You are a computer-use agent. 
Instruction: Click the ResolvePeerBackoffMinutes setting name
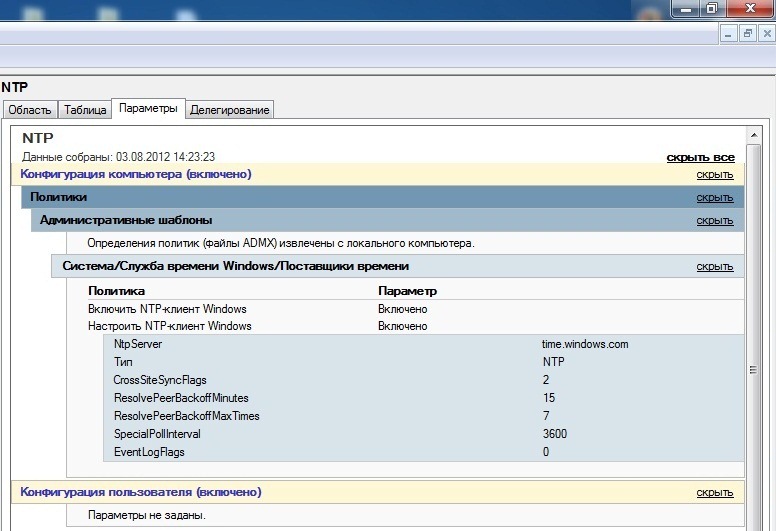tap(181, 398)
